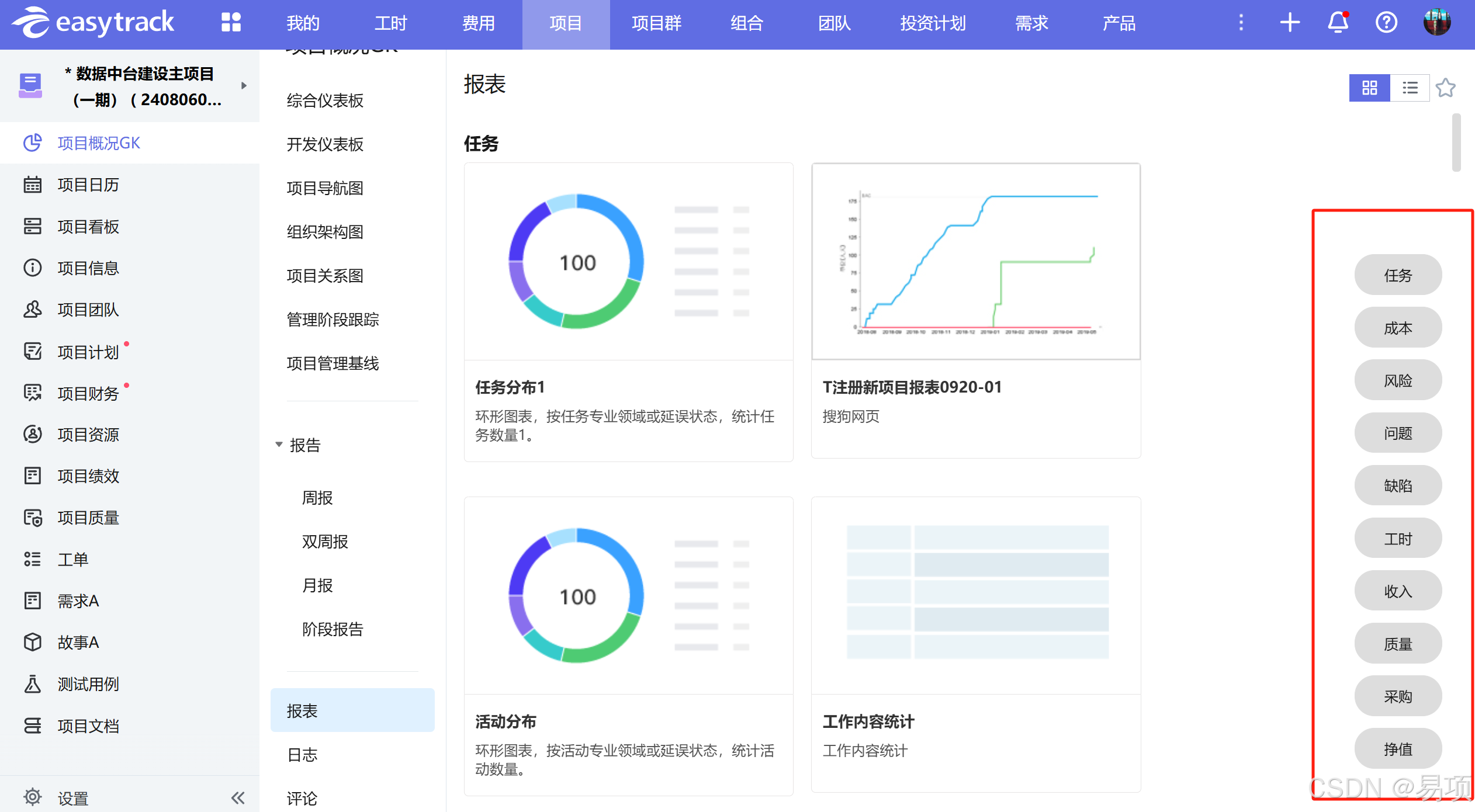The height and width of the screenshot is (812, 1475).
Task: Open the apps grid icon in header
Action: pos(231,23)
